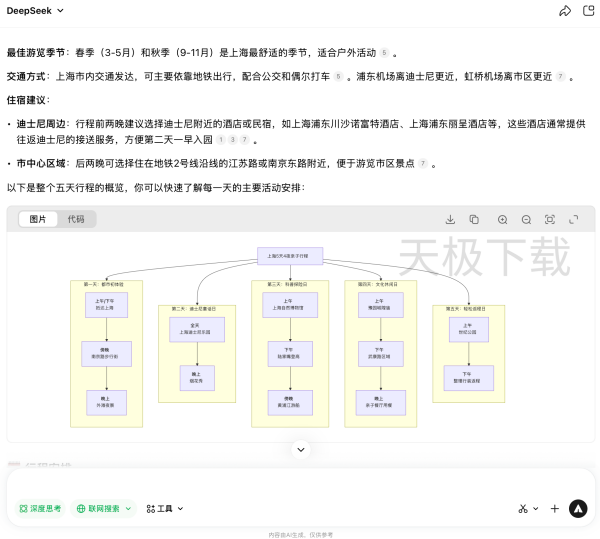Toggle 深度思考 deep thinking mode
This screenshot has width=600, height=539.
(40, 508)
